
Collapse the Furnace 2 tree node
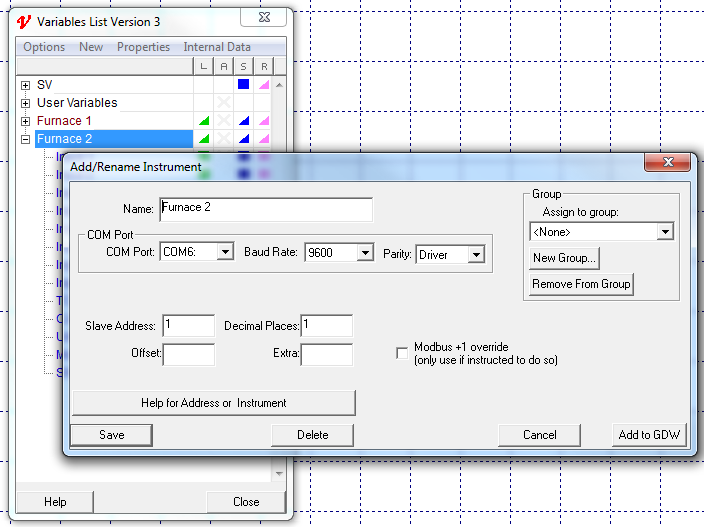tap(26, 139)
